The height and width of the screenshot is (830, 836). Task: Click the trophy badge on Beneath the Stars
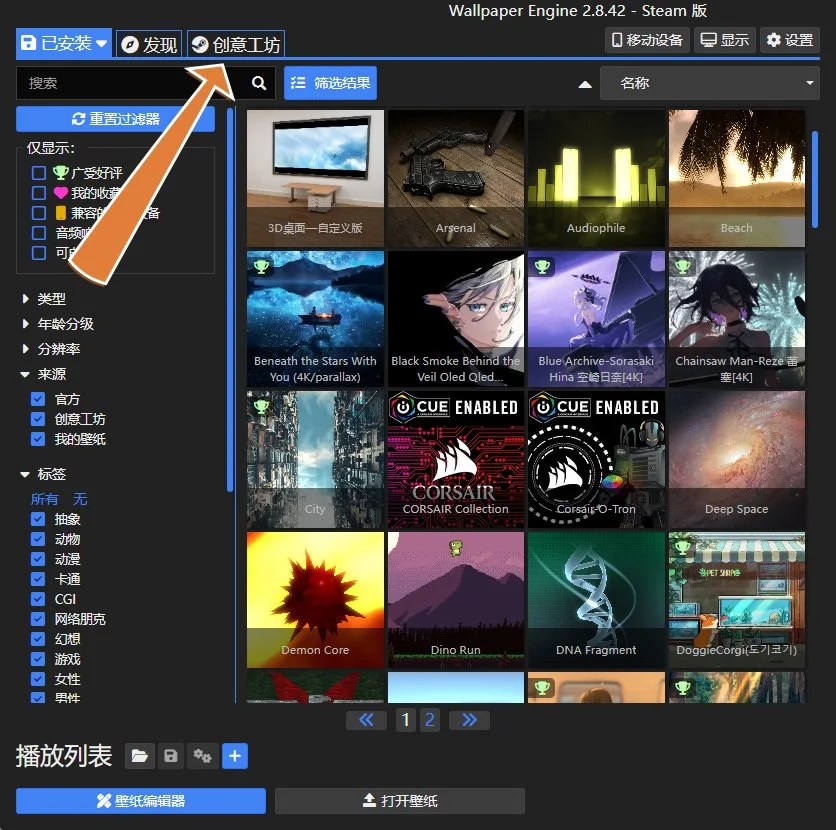261,265
